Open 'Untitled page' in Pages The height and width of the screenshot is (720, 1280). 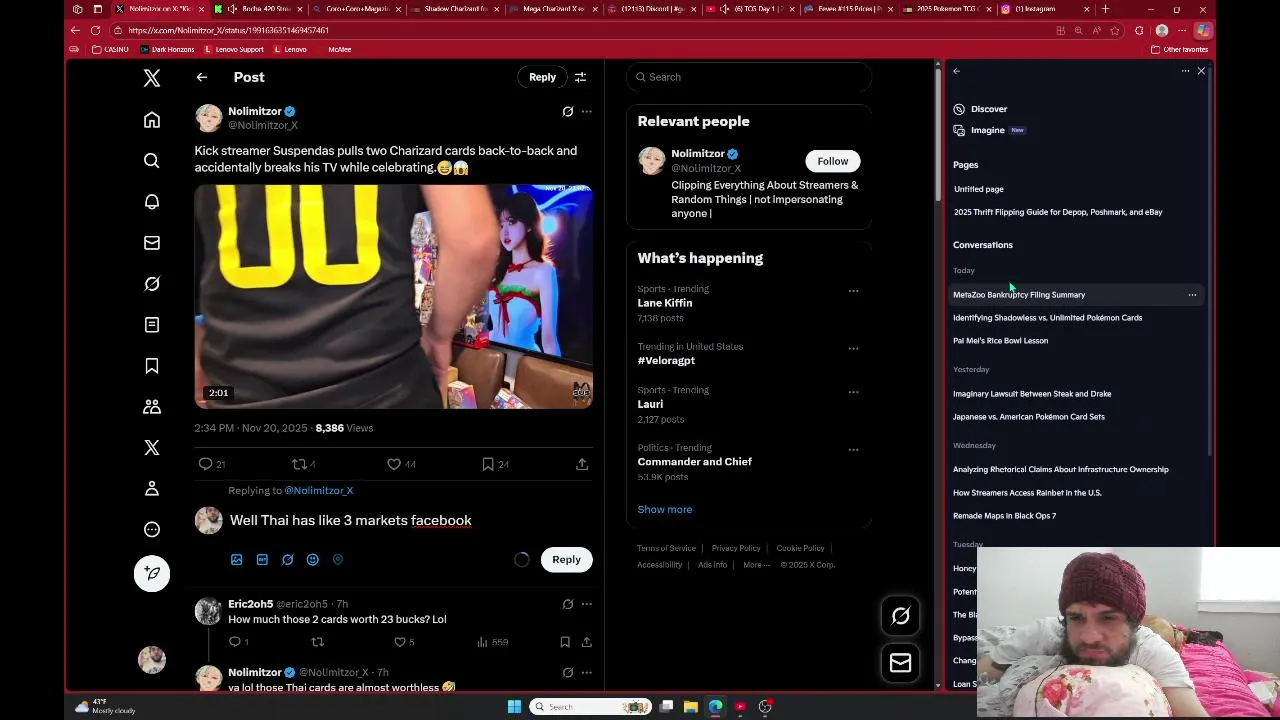point(979,189)
